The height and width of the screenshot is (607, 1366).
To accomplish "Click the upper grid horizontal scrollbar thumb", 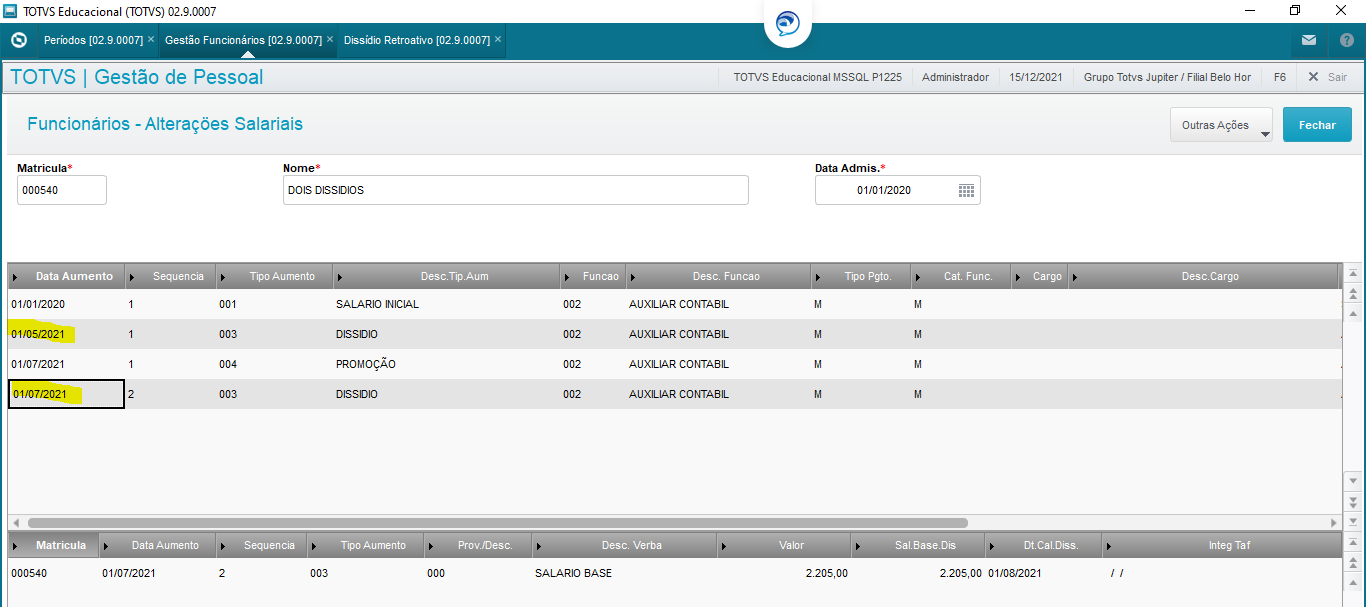I will pos(497,522).
